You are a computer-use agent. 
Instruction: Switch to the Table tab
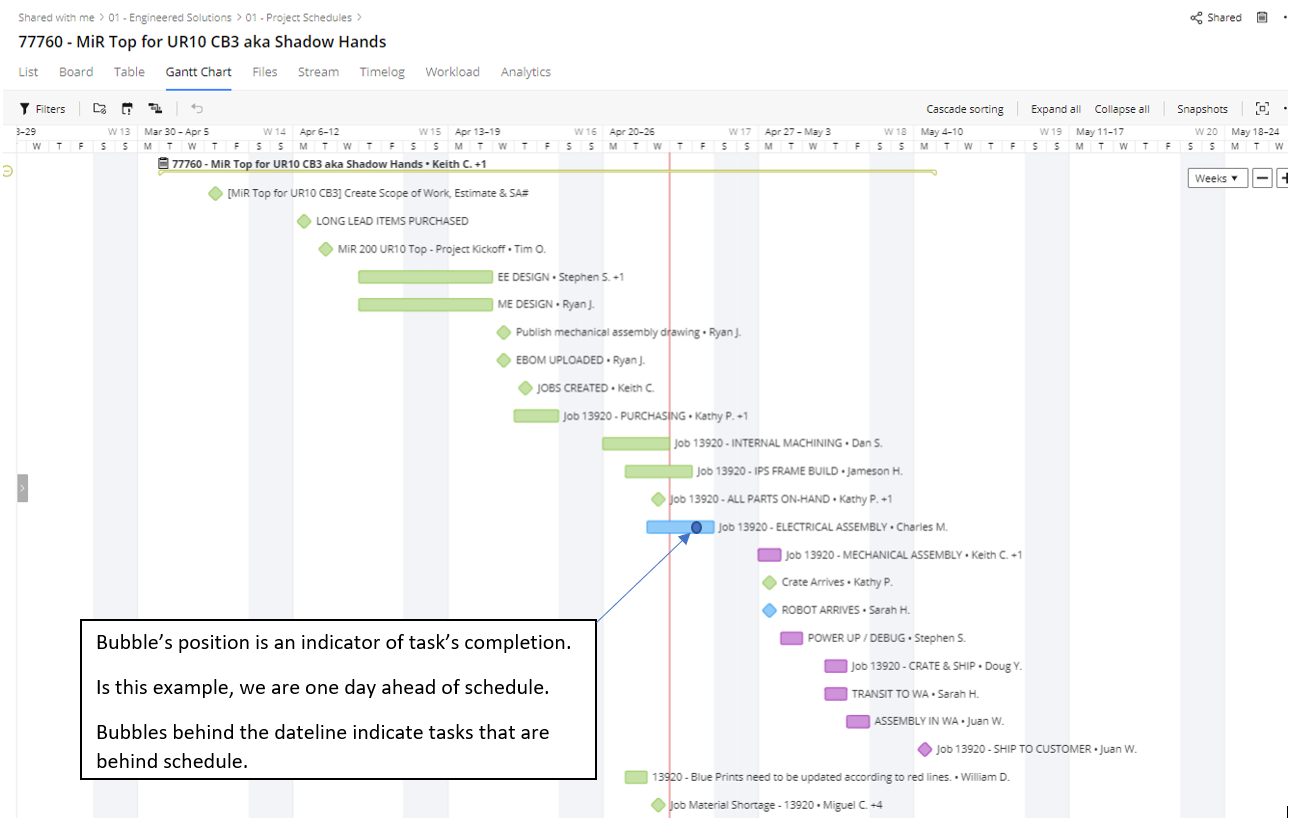point(129,72)
